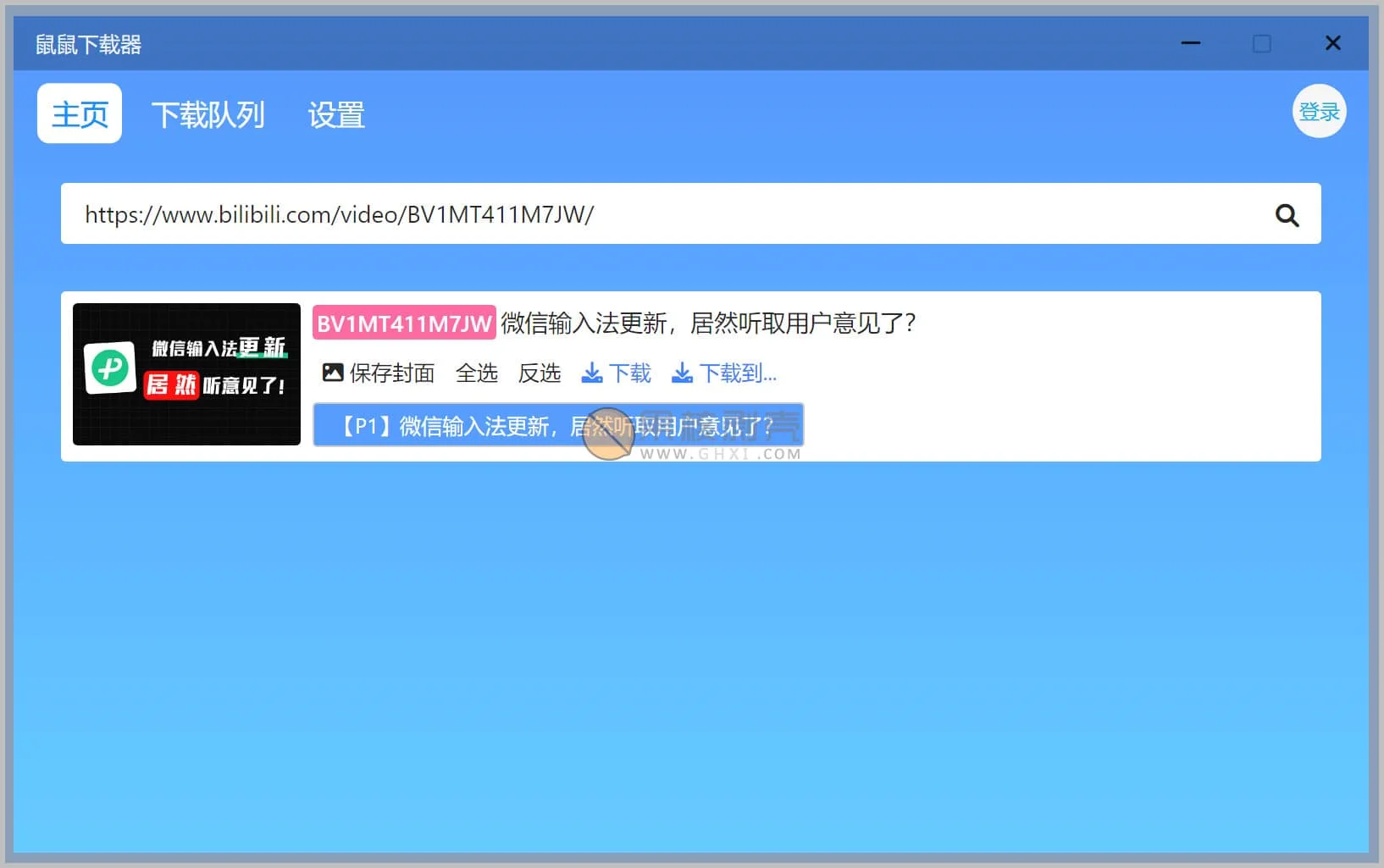Invert selection using 反选
Image resolution: width=1384 pixels, height=868 pixels.
click(x=540, y=373)
